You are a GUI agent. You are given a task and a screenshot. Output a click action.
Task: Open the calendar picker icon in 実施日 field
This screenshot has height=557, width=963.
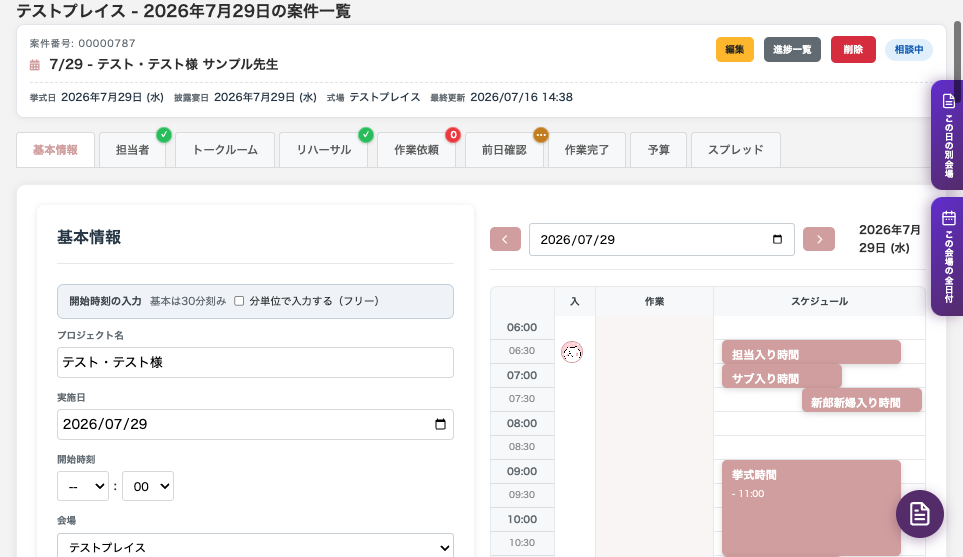click(440, 424)
